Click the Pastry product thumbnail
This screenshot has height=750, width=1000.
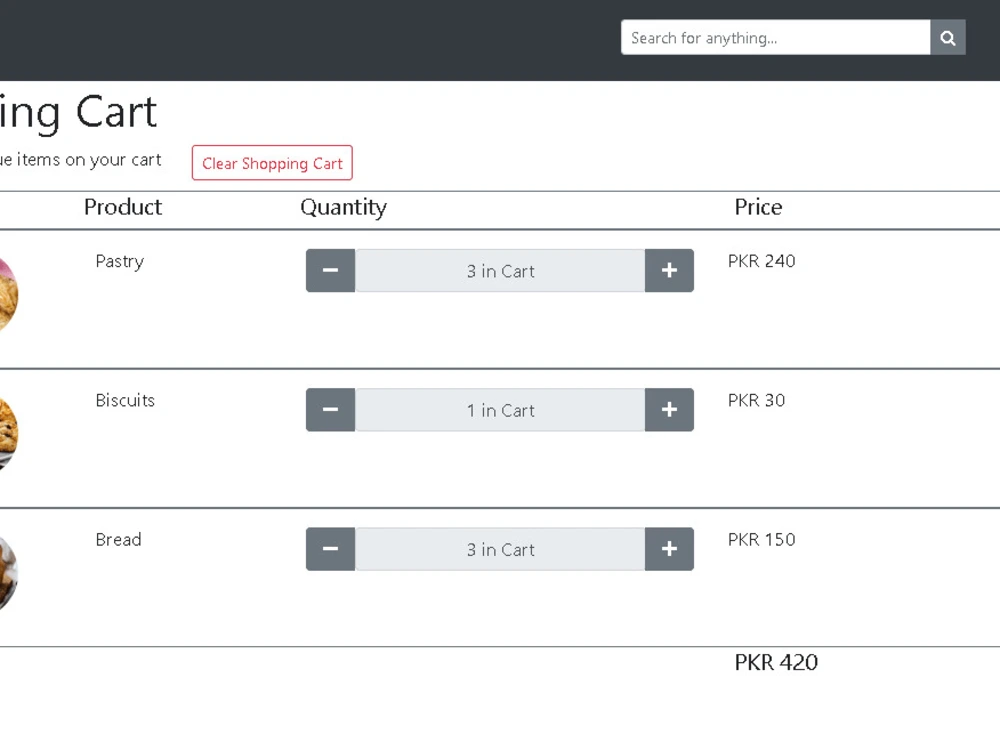click(x=8, y=295)
